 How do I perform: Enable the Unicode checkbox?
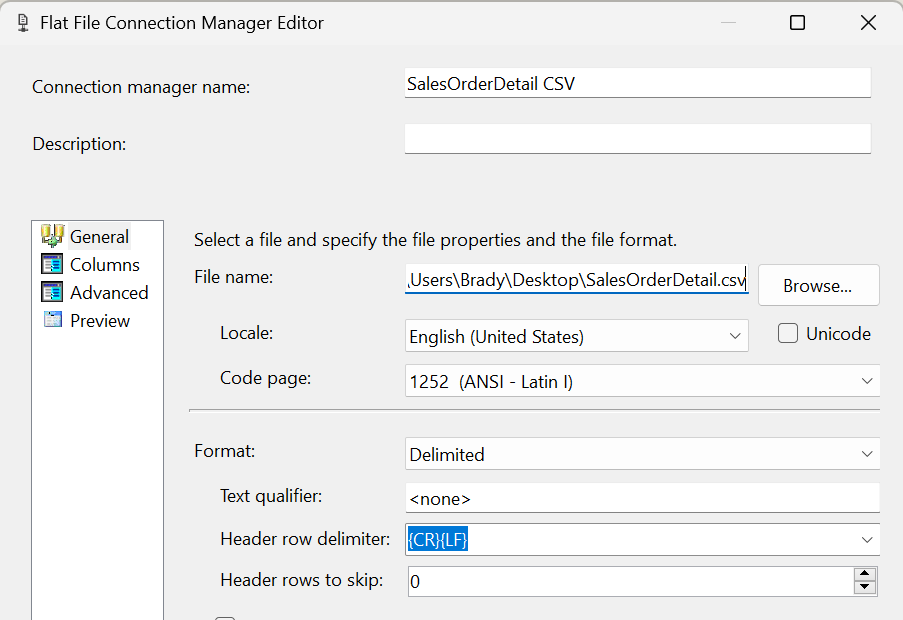click(788, 333)
